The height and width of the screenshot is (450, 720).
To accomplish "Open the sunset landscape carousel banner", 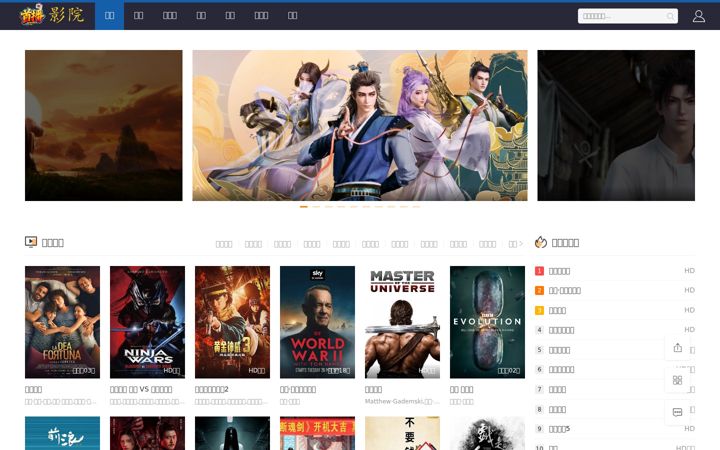I will (104, 125).
